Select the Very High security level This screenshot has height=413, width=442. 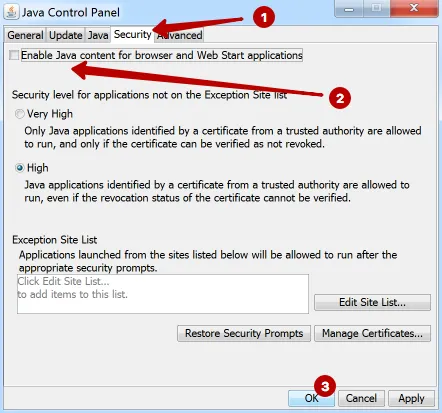[x=20, y=114]
